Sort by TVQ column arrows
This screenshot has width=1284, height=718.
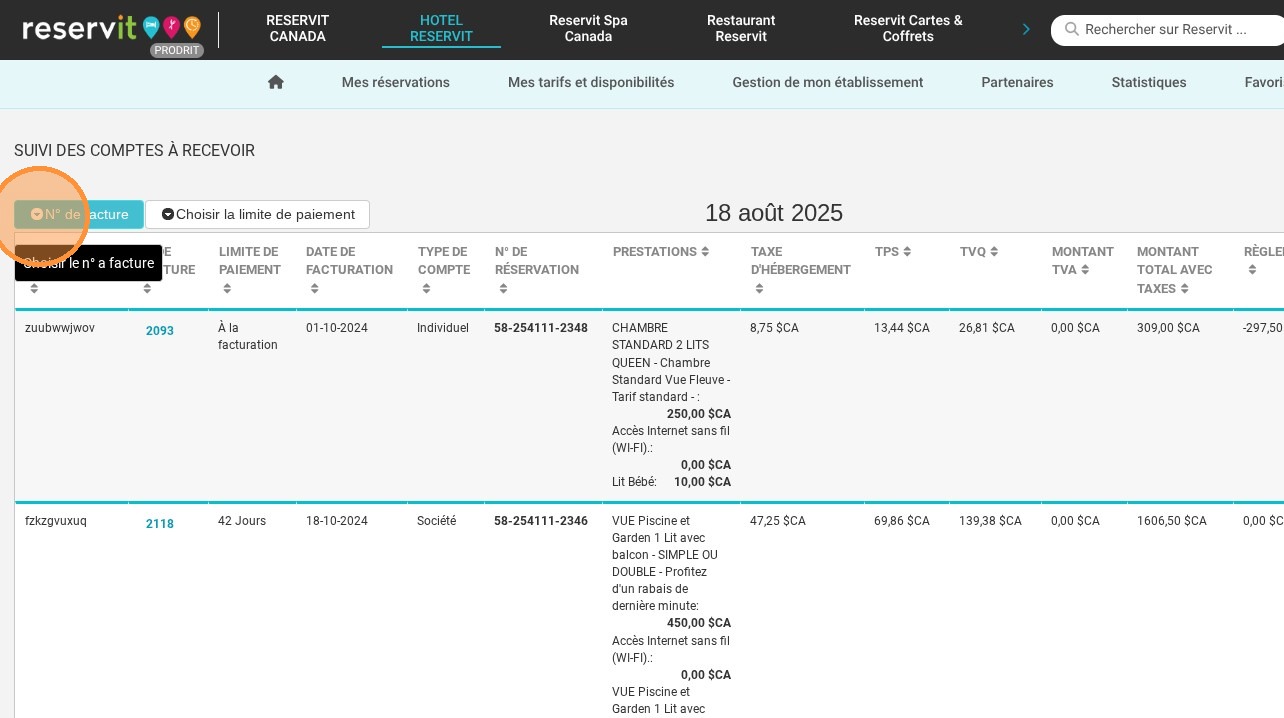point(994,252)
